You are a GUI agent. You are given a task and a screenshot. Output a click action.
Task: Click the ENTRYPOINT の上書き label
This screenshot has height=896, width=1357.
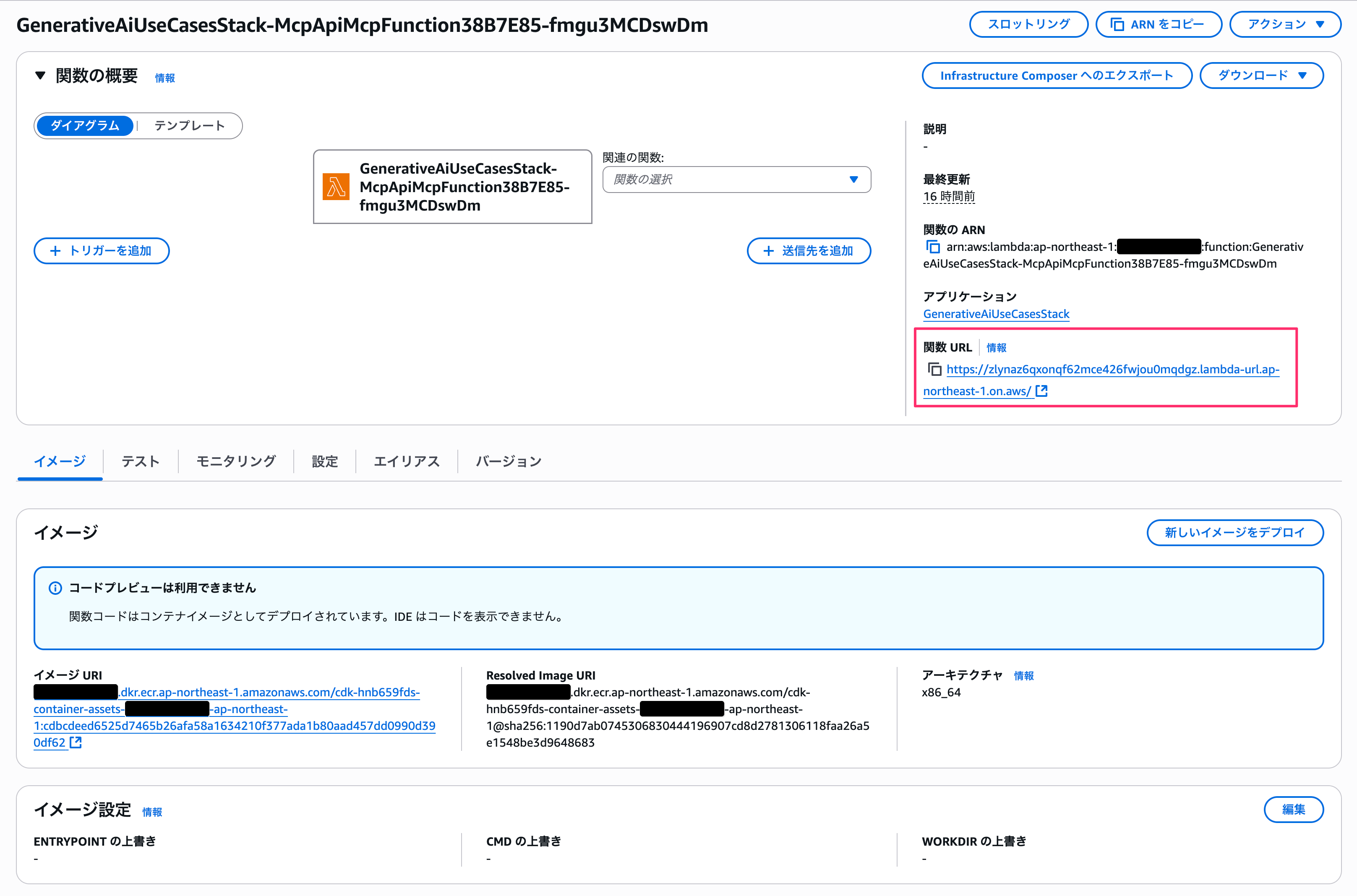coord(95,841)
